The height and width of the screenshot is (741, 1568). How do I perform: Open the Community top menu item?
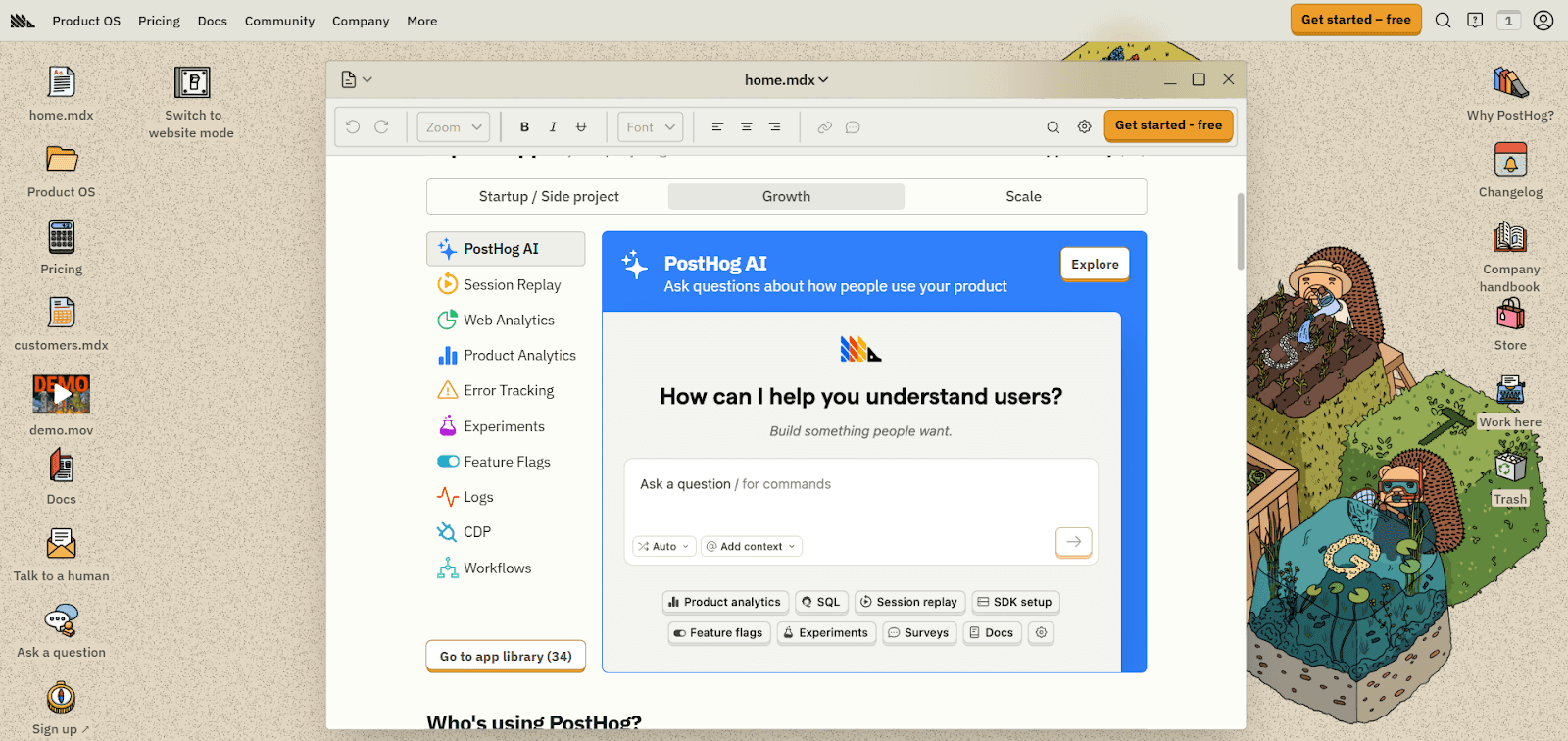coord(279,21)
